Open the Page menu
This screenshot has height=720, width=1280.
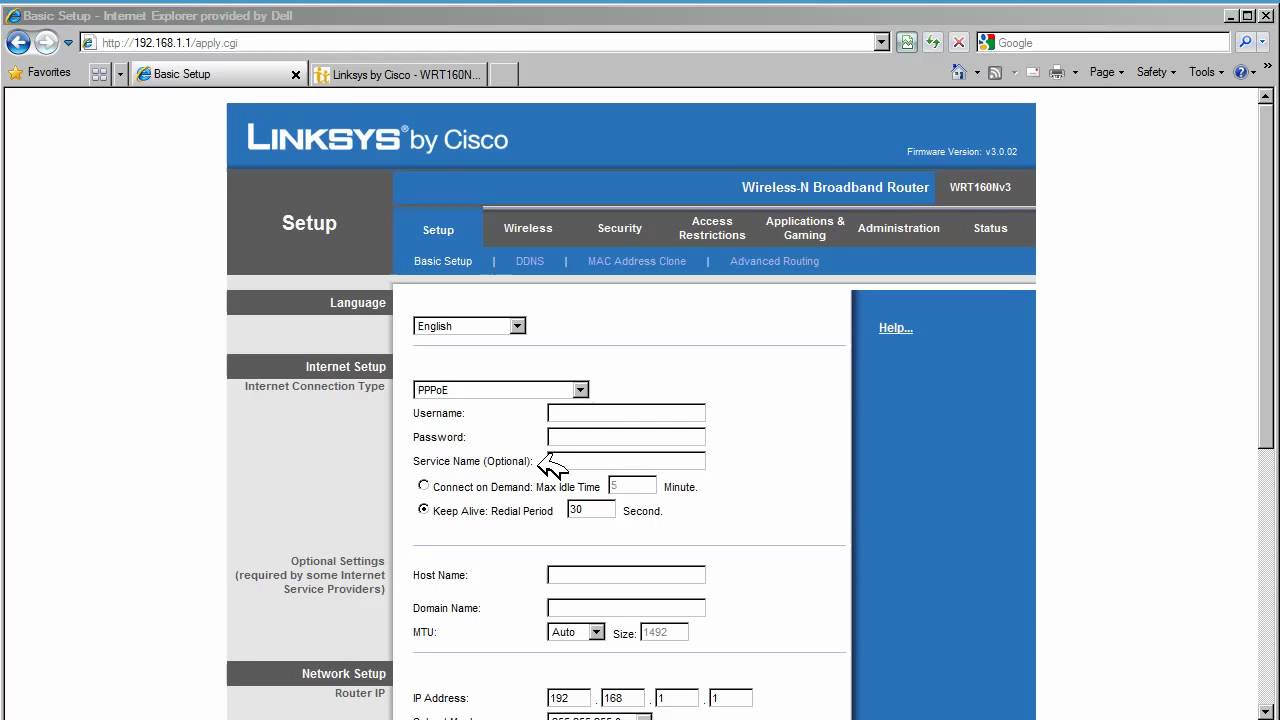[x=1106, y=72]
